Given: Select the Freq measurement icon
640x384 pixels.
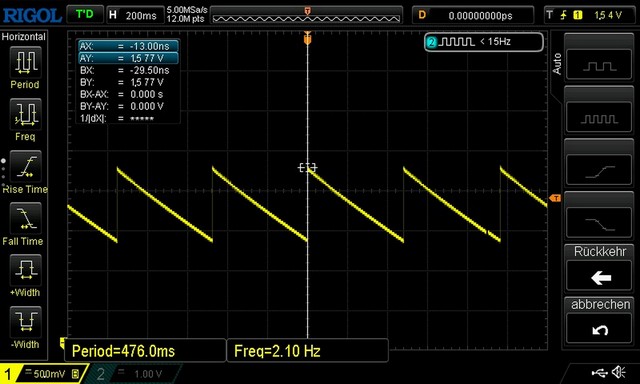Looking at the screenshot, I should [25, 114].
